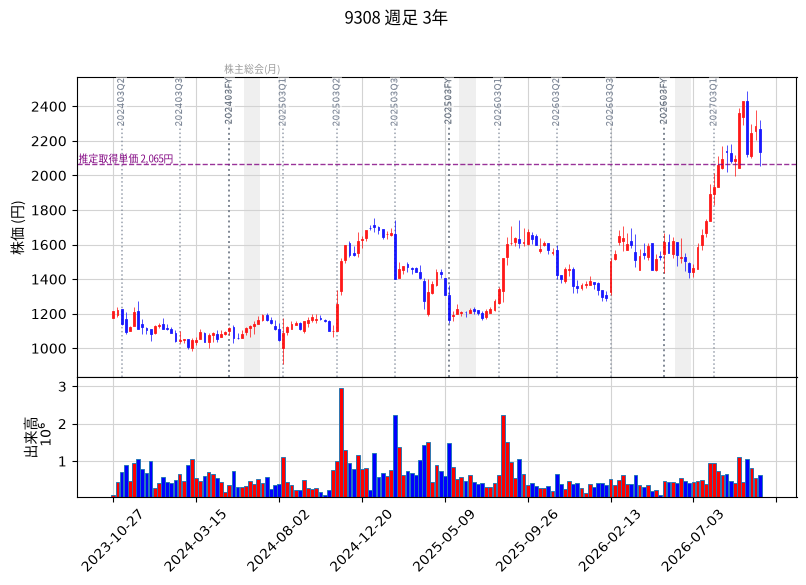Click the 1200 price tick label
The width and height of the screenshot is (806, 585).
[49, 314]
